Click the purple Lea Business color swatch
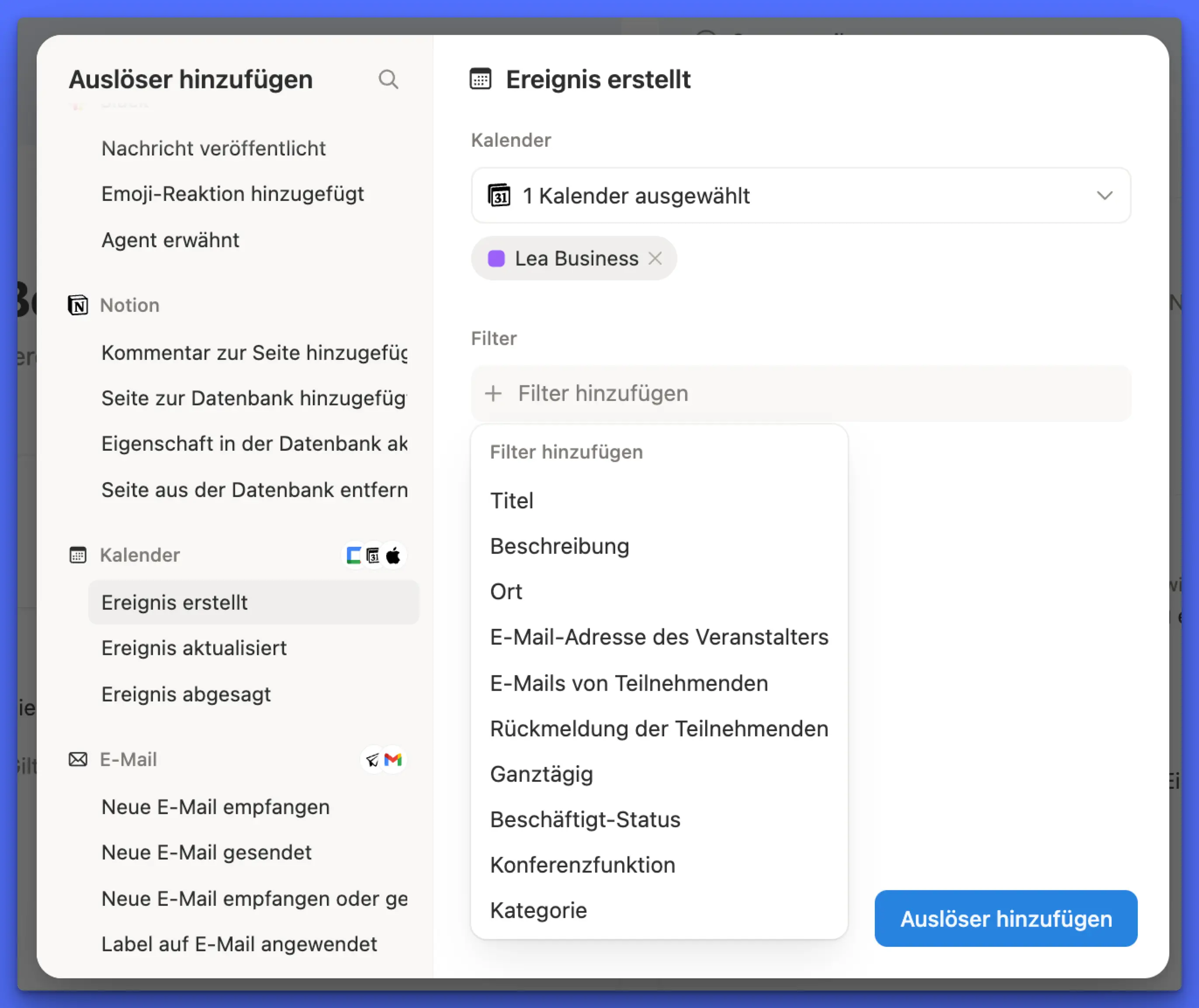 pyautogui.click(x=496, y=258)
